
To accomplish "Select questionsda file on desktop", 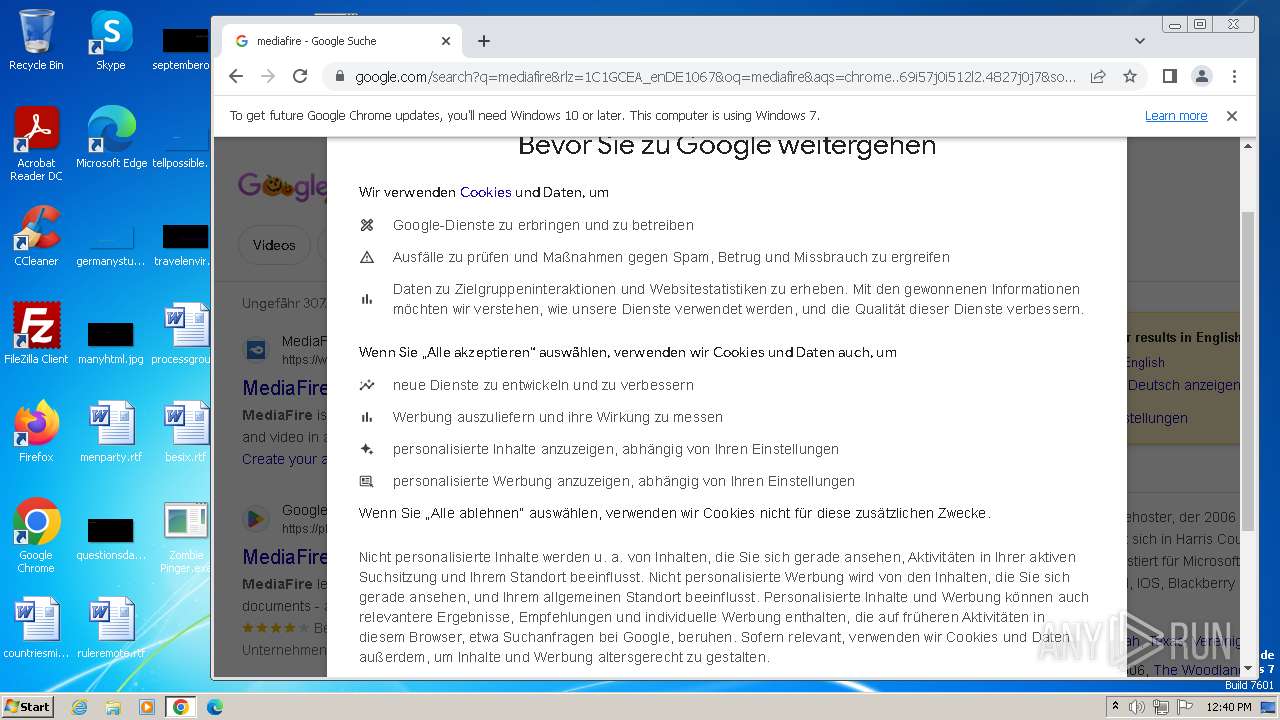I will tap(111, 537).
